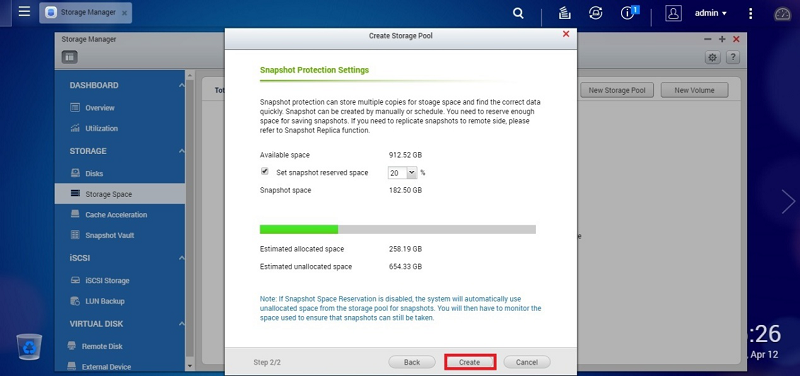Click the search magnifier icon
The image size is (800, 376).
(x=518, y=14)
